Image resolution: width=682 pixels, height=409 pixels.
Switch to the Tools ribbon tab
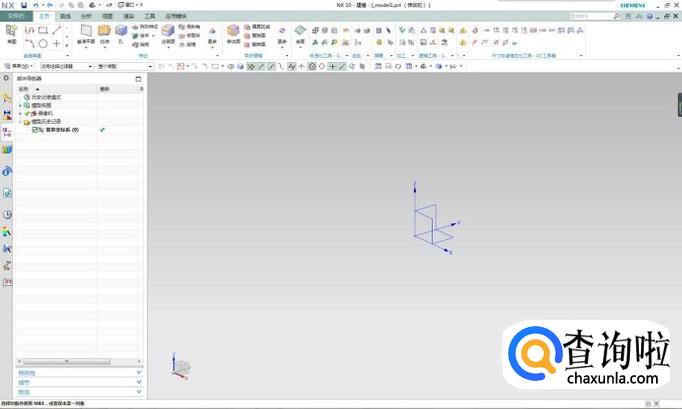(150, 16)
